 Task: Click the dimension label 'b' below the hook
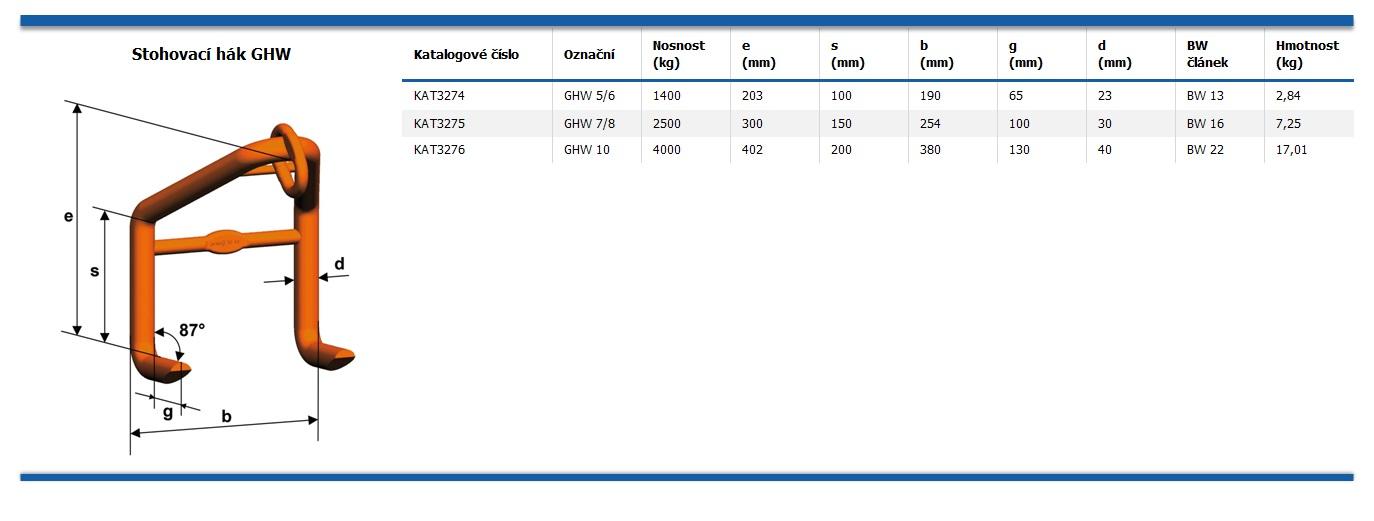pyautogui.click(x=227, y=416)
